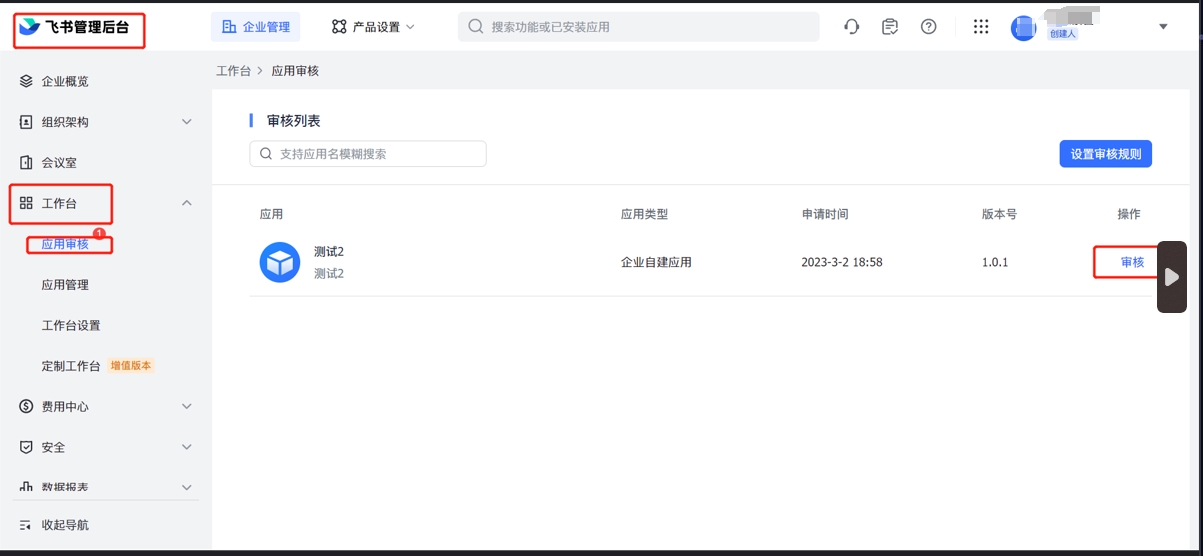Click the 收起导航 collapse navigation icon
The image size is (1203, 556).
pyautogui.click(x=27, y=525)
